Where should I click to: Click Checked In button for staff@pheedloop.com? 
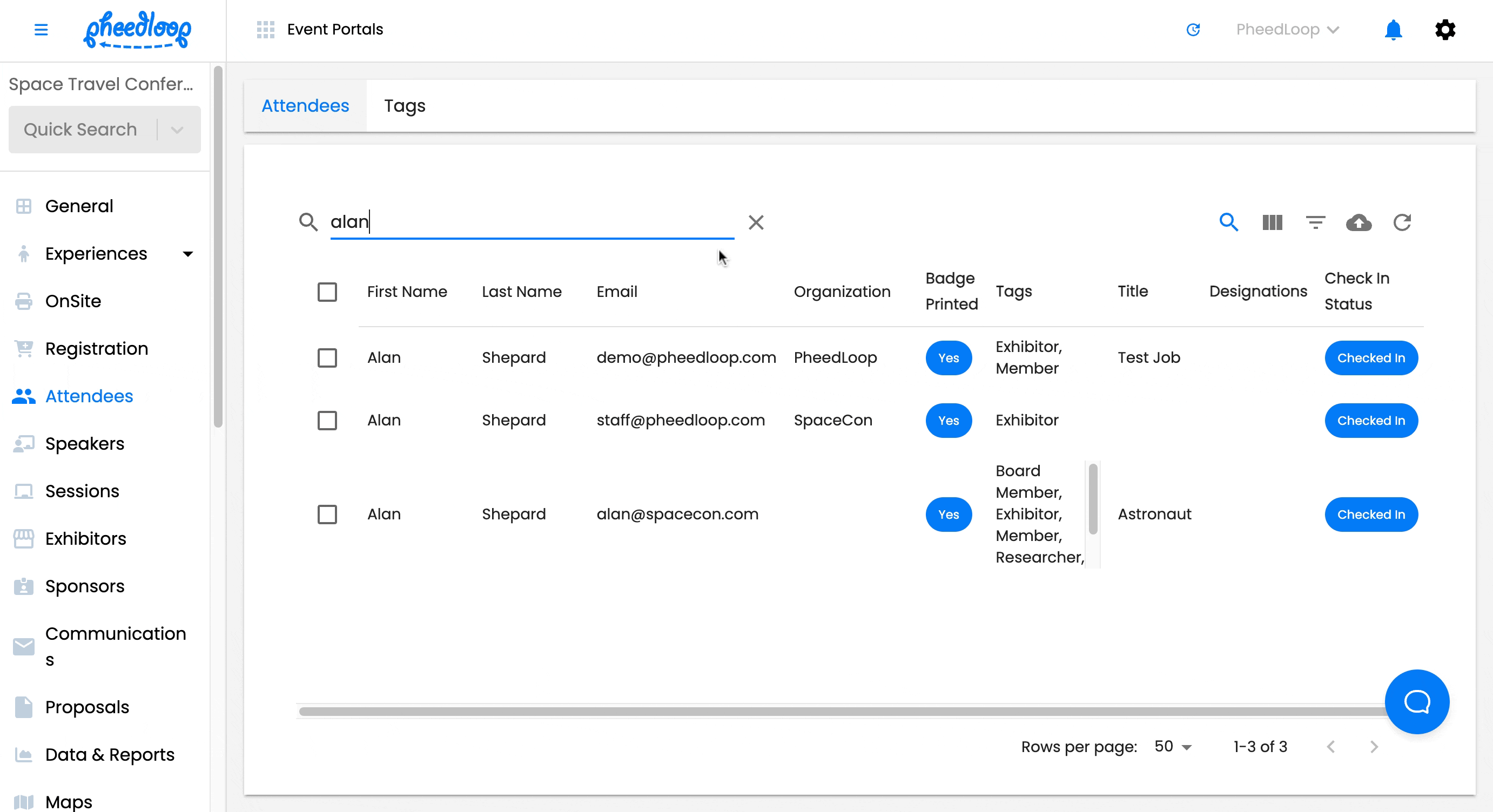(1371, 421)
